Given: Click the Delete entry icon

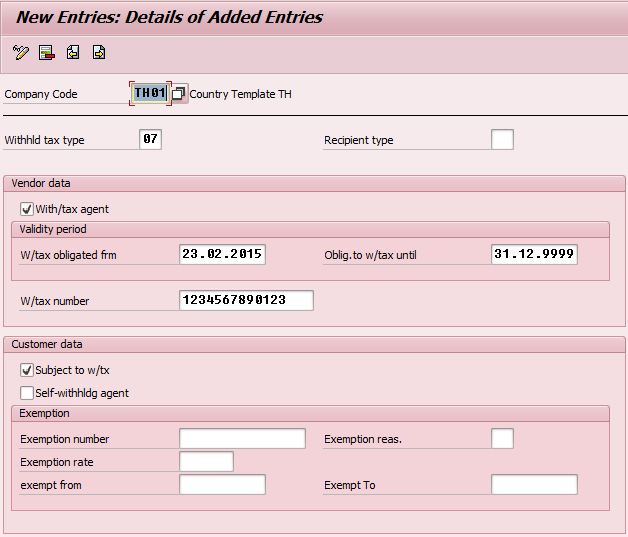Looking at the screenshot, I should 47,52.
